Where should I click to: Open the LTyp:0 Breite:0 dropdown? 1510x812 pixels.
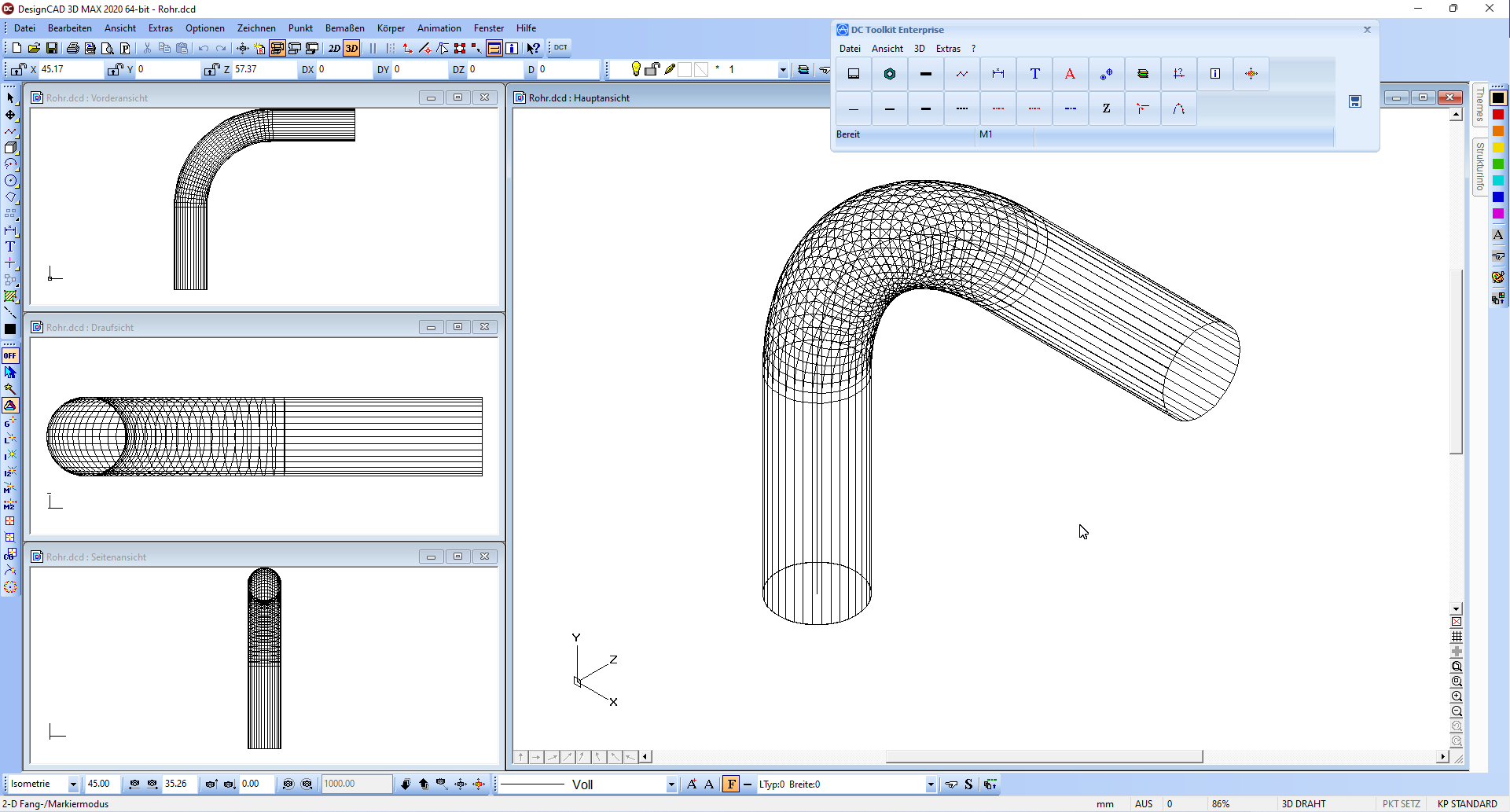point(930,784)
